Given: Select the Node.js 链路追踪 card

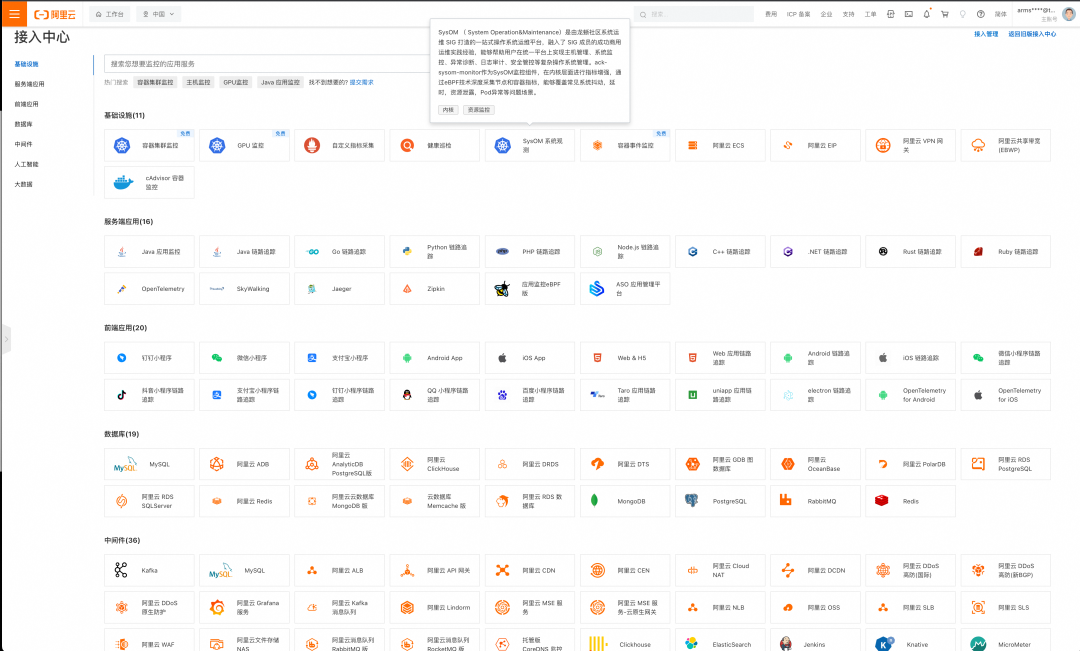Looking at the screenshot, I should click(625, 251).
